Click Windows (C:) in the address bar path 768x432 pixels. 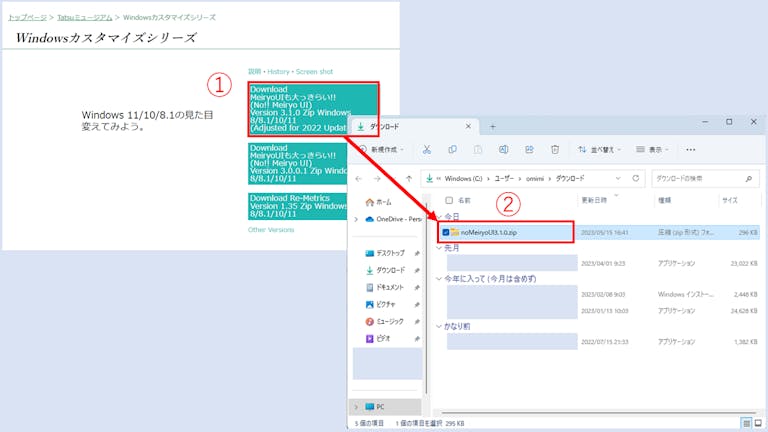click(463, 179)
